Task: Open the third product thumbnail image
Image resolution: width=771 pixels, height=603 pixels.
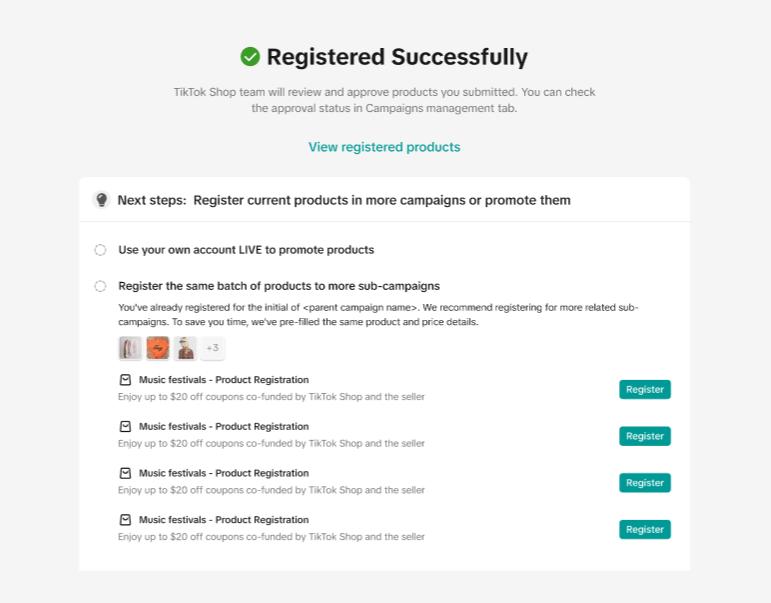Action: 185,348
